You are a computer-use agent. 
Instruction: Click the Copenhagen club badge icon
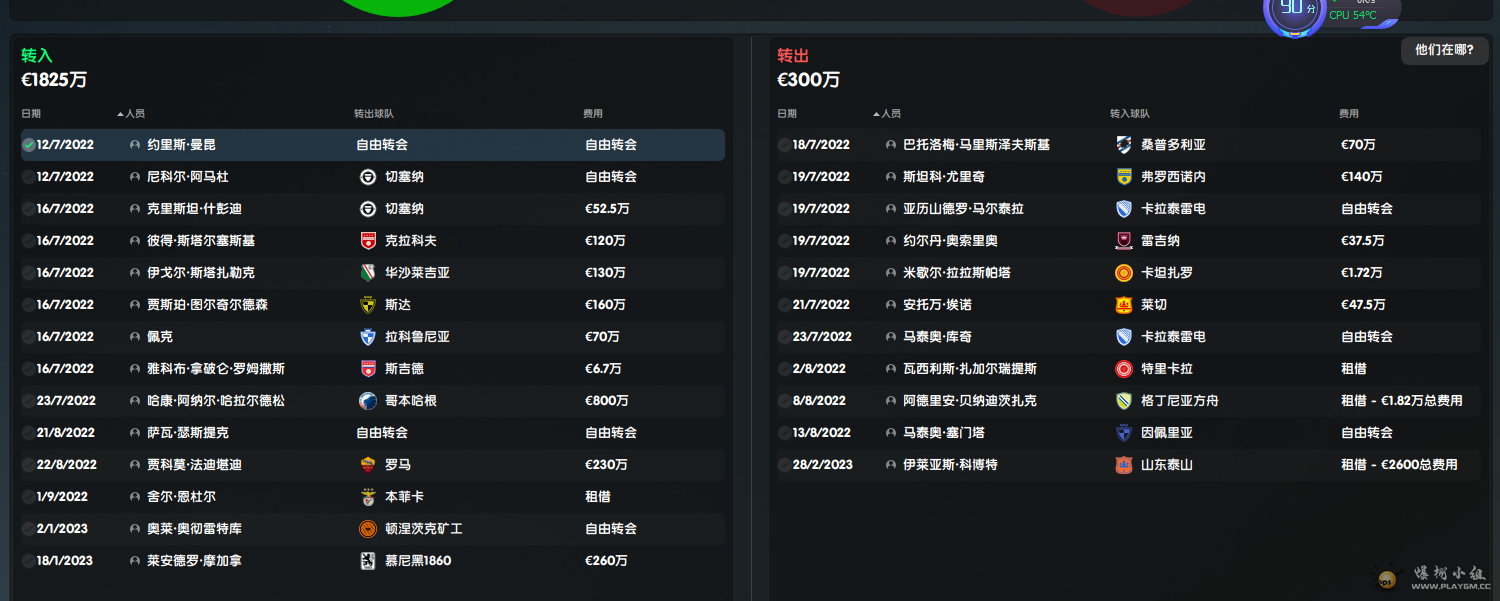[x=367, y=401]
